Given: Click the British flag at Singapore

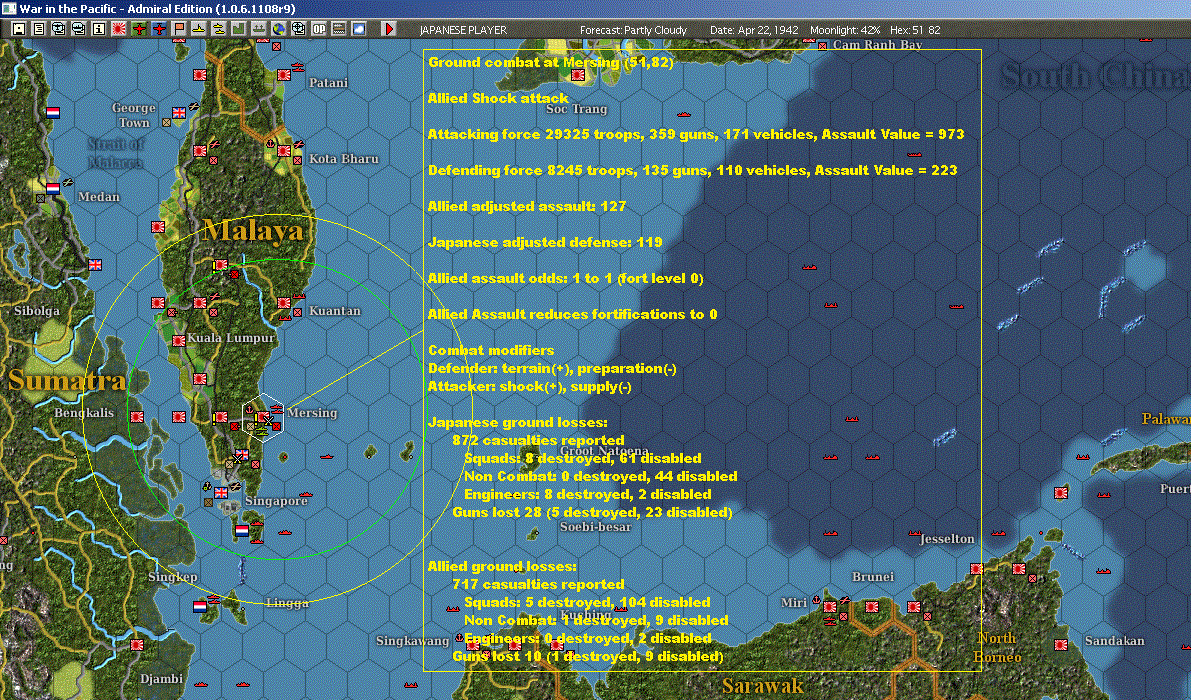Looking at the screenshot, I should (221, 492).
